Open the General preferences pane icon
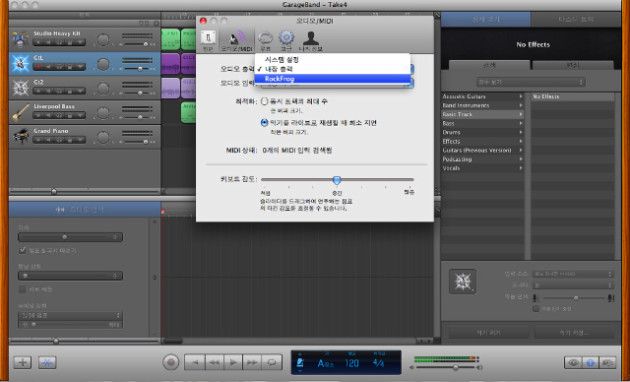Viewport: 630px width, 382px height. click(208, 40)
